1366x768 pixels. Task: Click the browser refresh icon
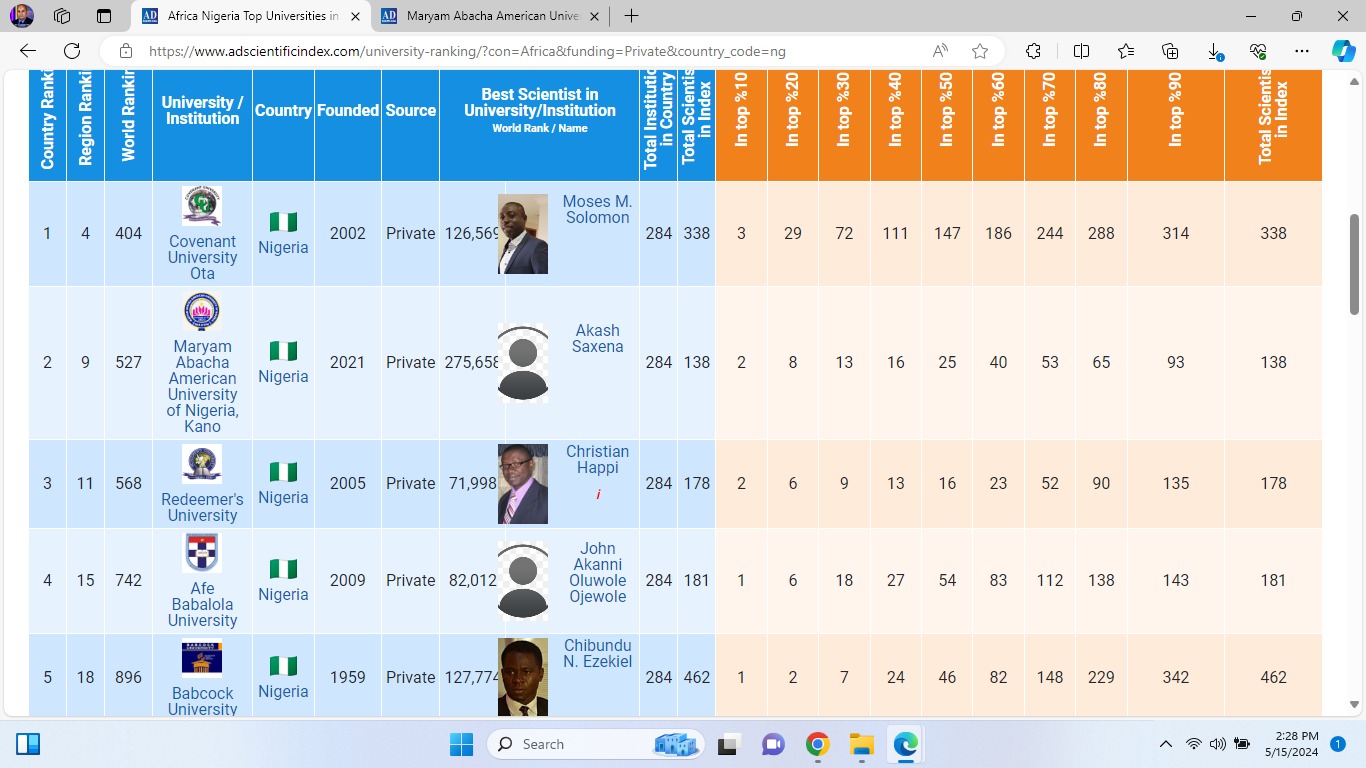[x=72, y=51]
